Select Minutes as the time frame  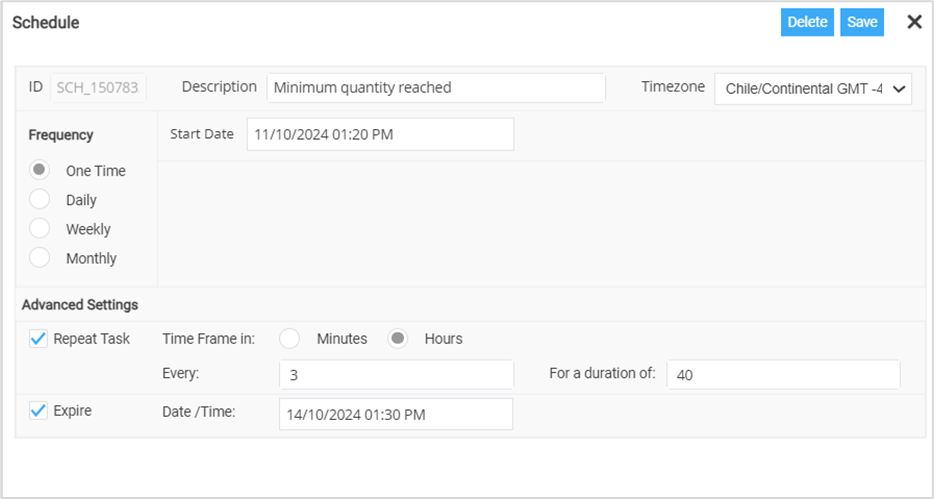tap(290, 339)
